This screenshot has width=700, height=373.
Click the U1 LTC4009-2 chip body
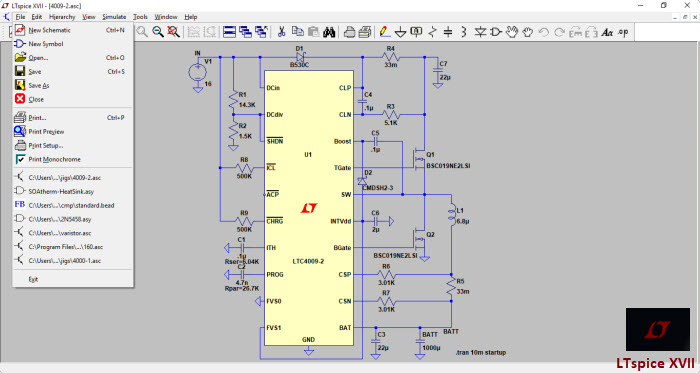[x=308, y=208]
